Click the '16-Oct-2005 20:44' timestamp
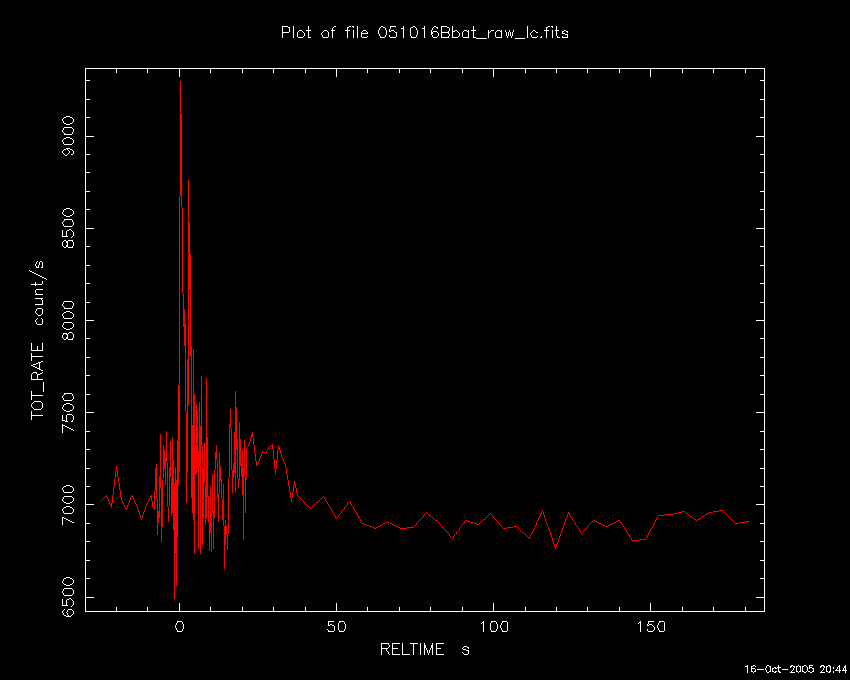Viewport: 850px width, 680px height. click(x=795, y=669)
